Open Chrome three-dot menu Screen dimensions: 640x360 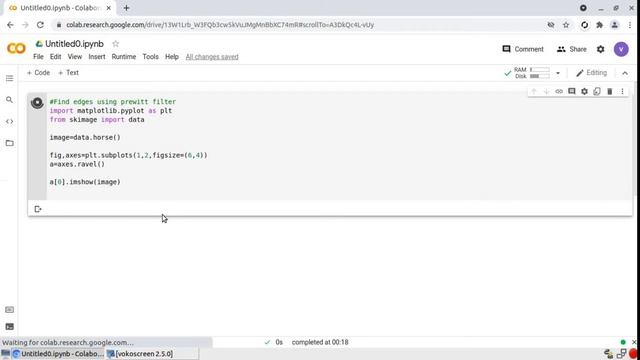click(630, 25)
